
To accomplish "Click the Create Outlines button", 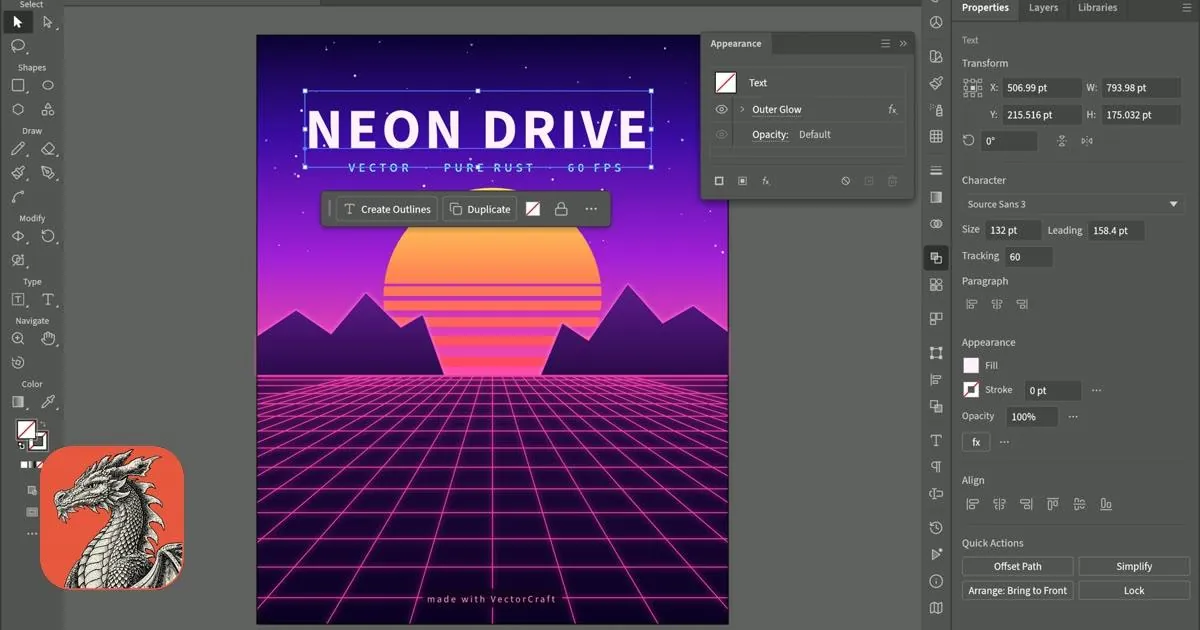I will (x=386, y=209).
